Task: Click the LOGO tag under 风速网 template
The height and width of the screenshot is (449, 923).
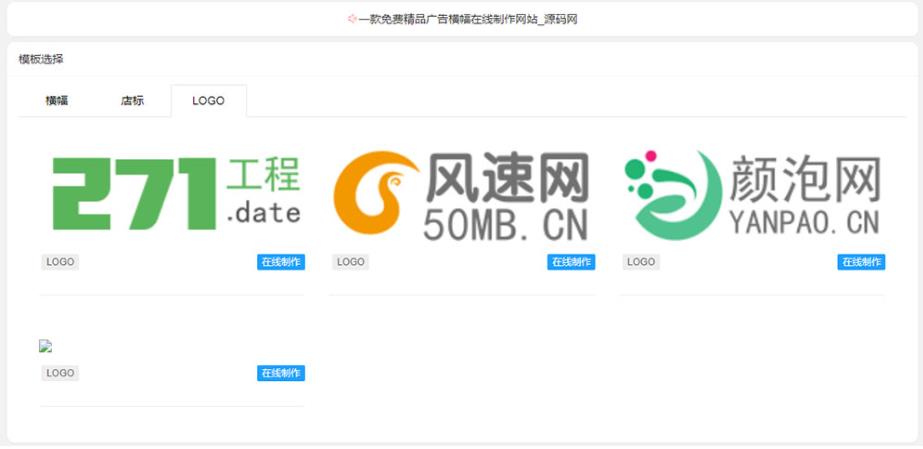Action: [x=350, y=262]
